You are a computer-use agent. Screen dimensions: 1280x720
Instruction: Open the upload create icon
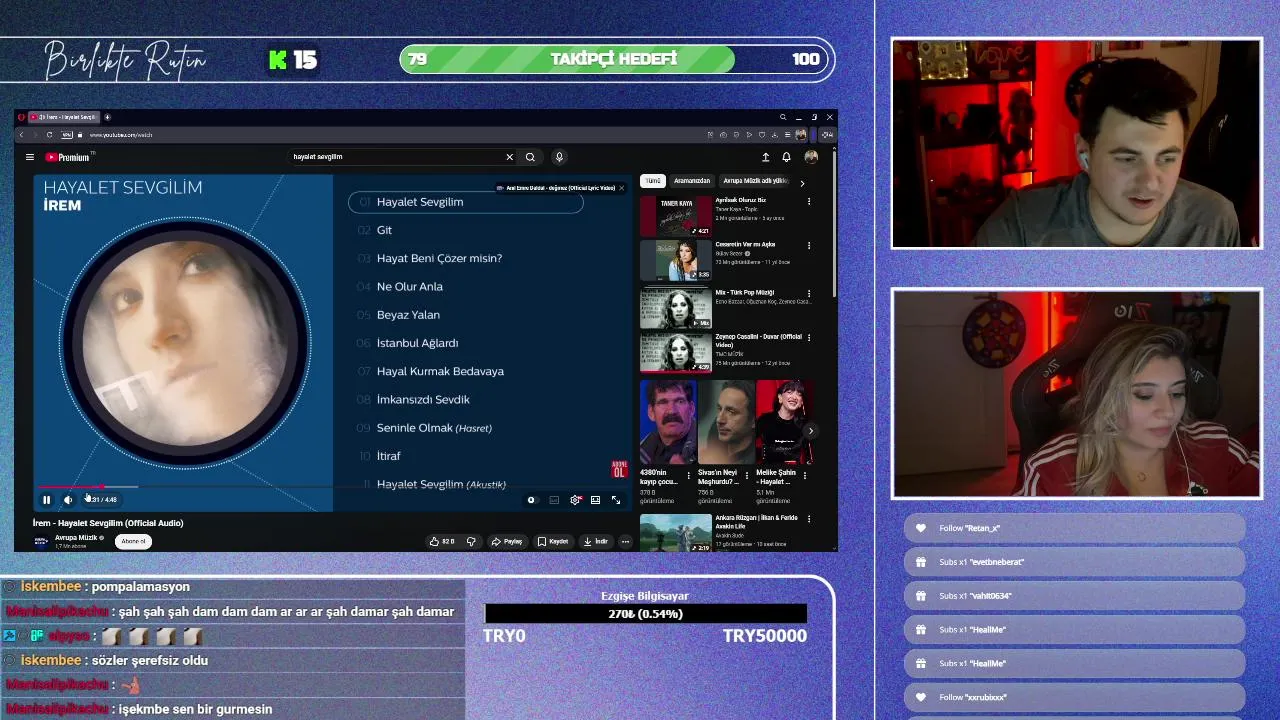point(766,157)
